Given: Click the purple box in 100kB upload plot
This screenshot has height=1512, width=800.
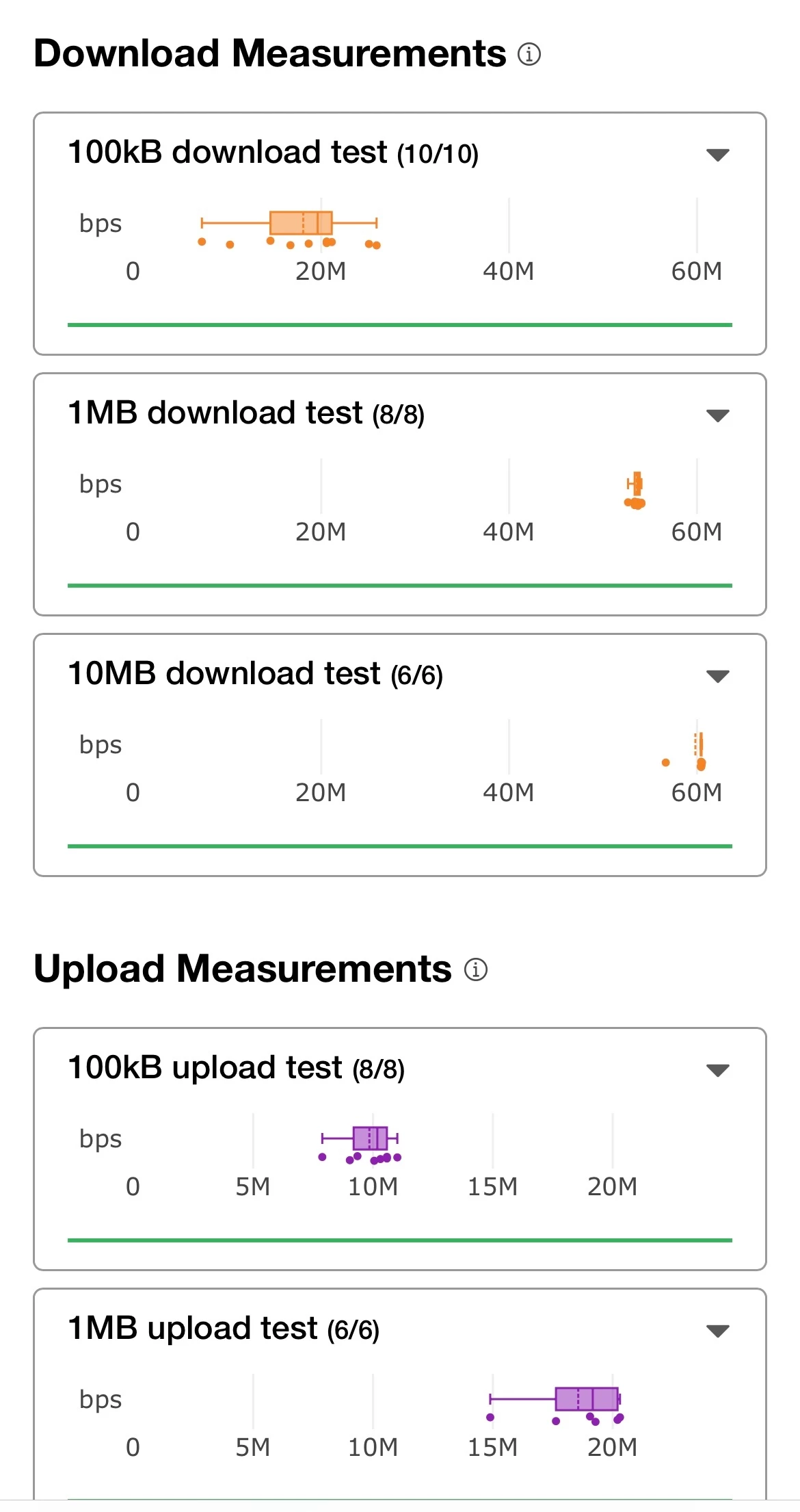Looking at the screenshot, I should (x=370, y=1138).
